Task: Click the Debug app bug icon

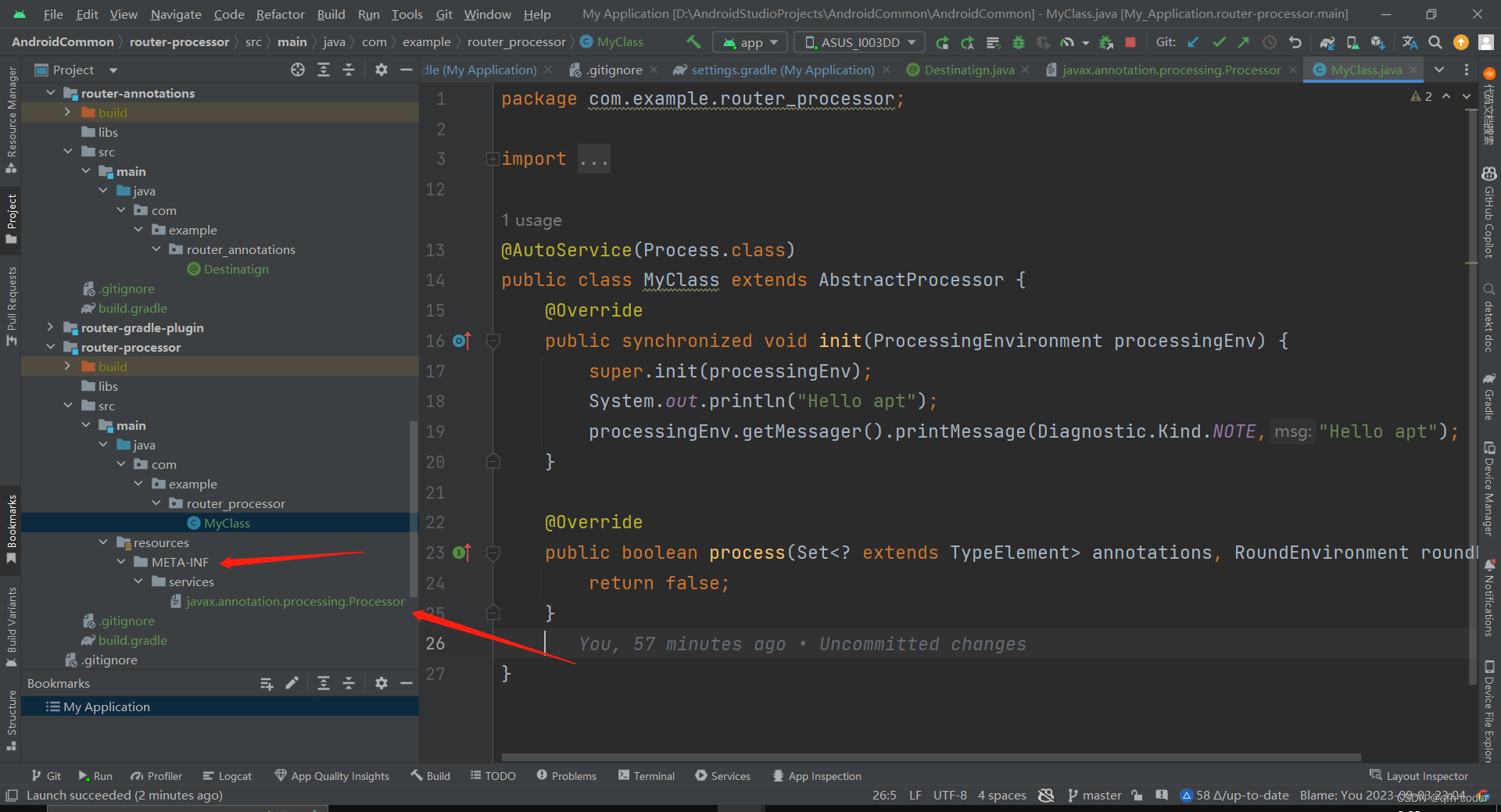Action: click(1018, 42)
